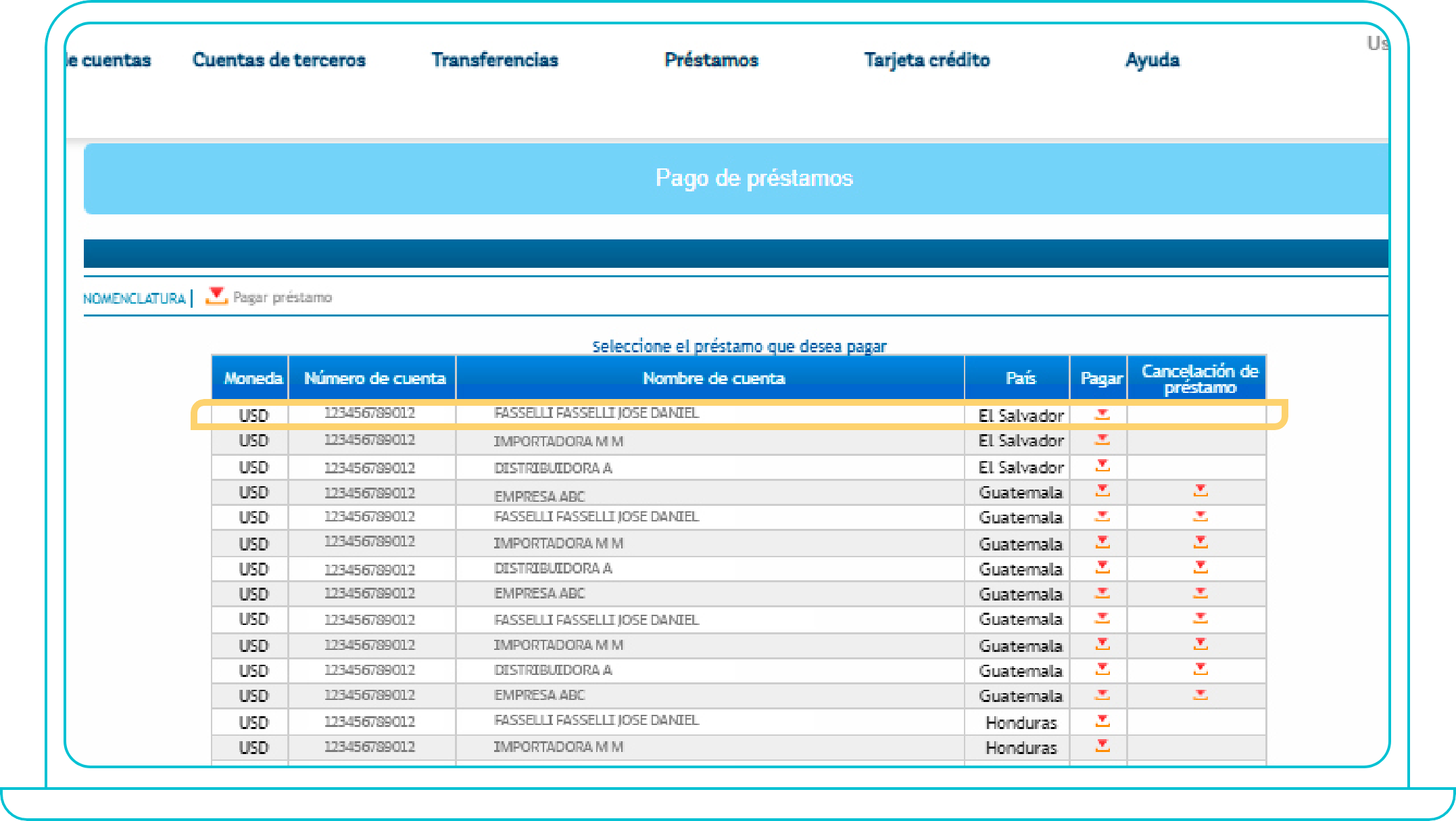Screen dimensions: 1456x821
Task: Select the Pagar icon for FASSELLI FASSELLI JOSE DANIEL Honduras
Action: 1102,722
